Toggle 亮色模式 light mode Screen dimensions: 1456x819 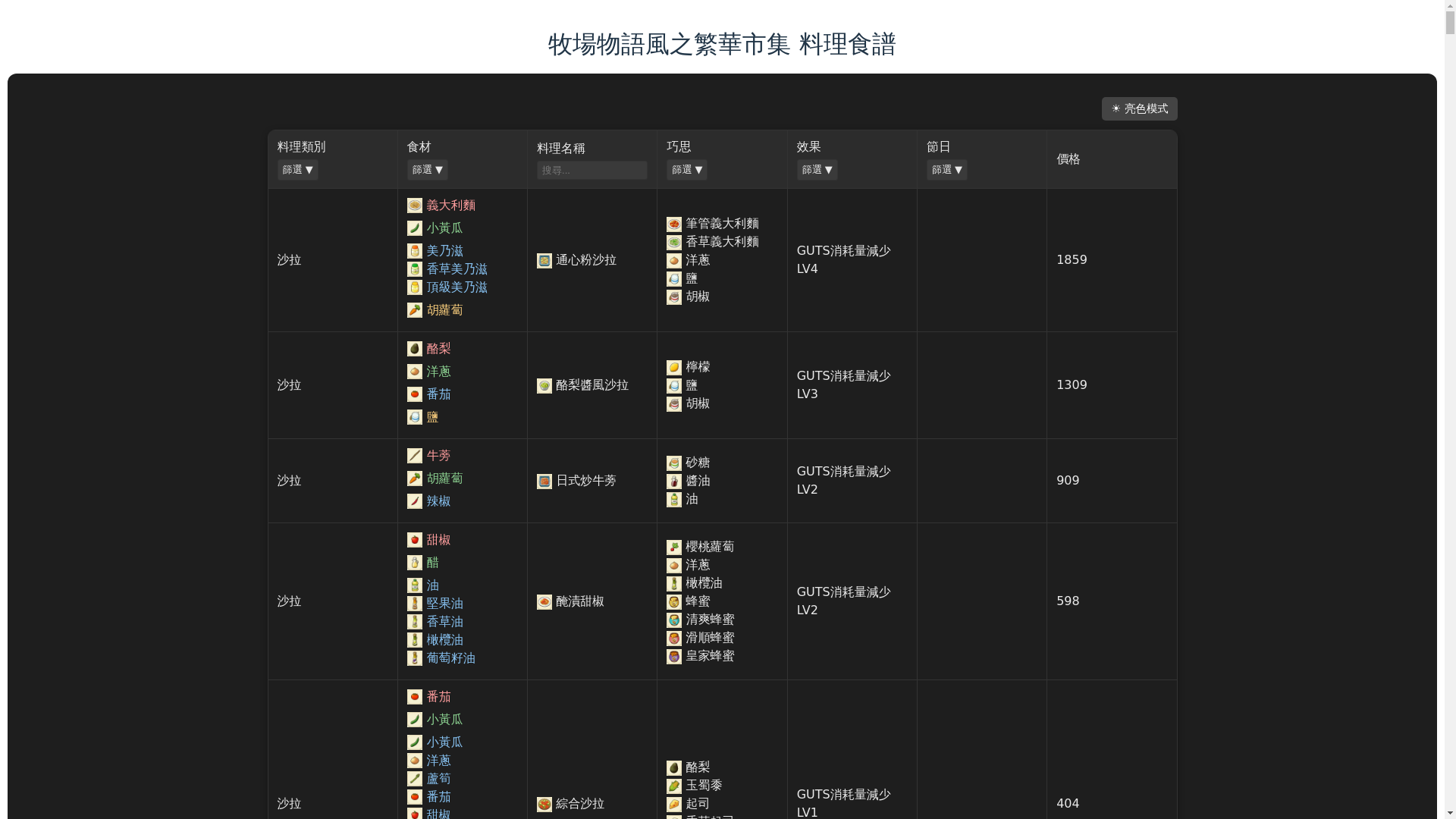click(1139, 109)
